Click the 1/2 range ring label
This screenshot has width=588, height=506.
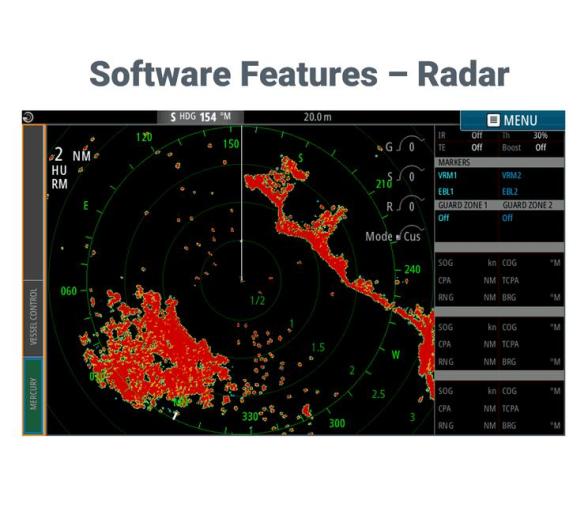click(x=258, y=300)
